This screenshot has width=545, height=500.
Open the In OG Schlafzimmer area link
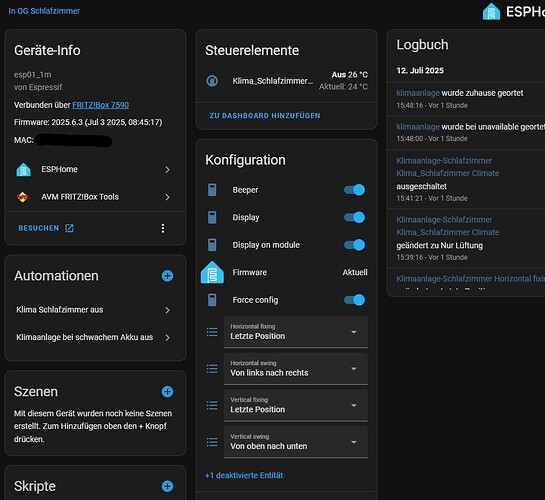(x=44, y=11)
